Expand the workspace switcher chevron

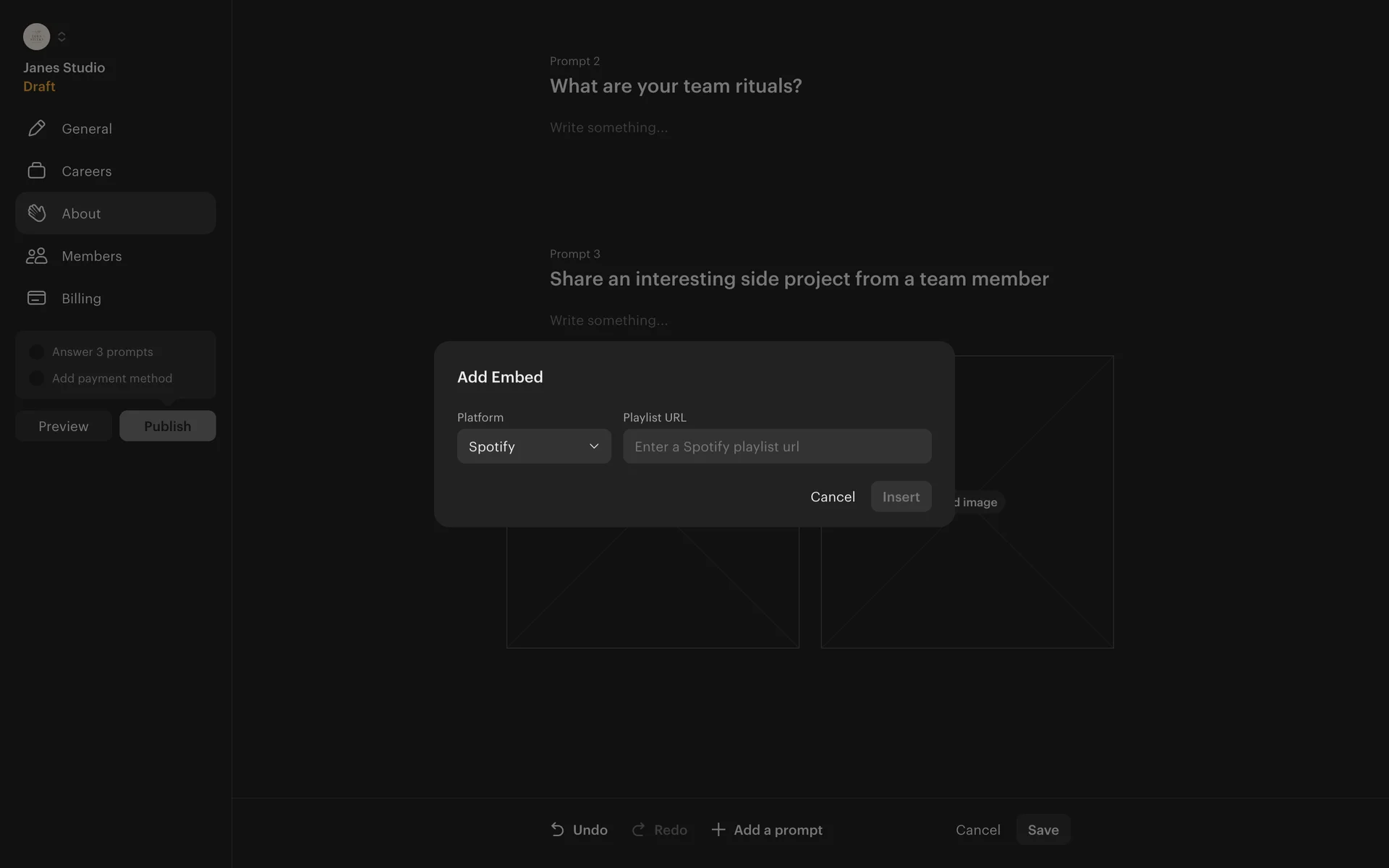61,36
